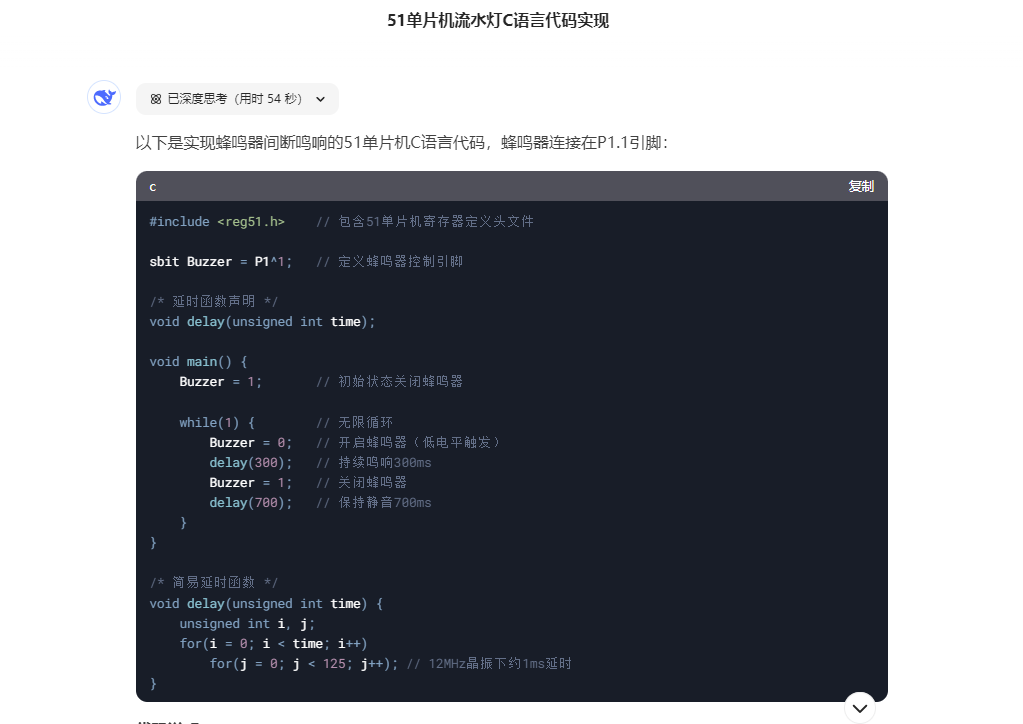Click the comment 延时函数声明
Screen dimensions: 1023x724
(x=214, y=301)
